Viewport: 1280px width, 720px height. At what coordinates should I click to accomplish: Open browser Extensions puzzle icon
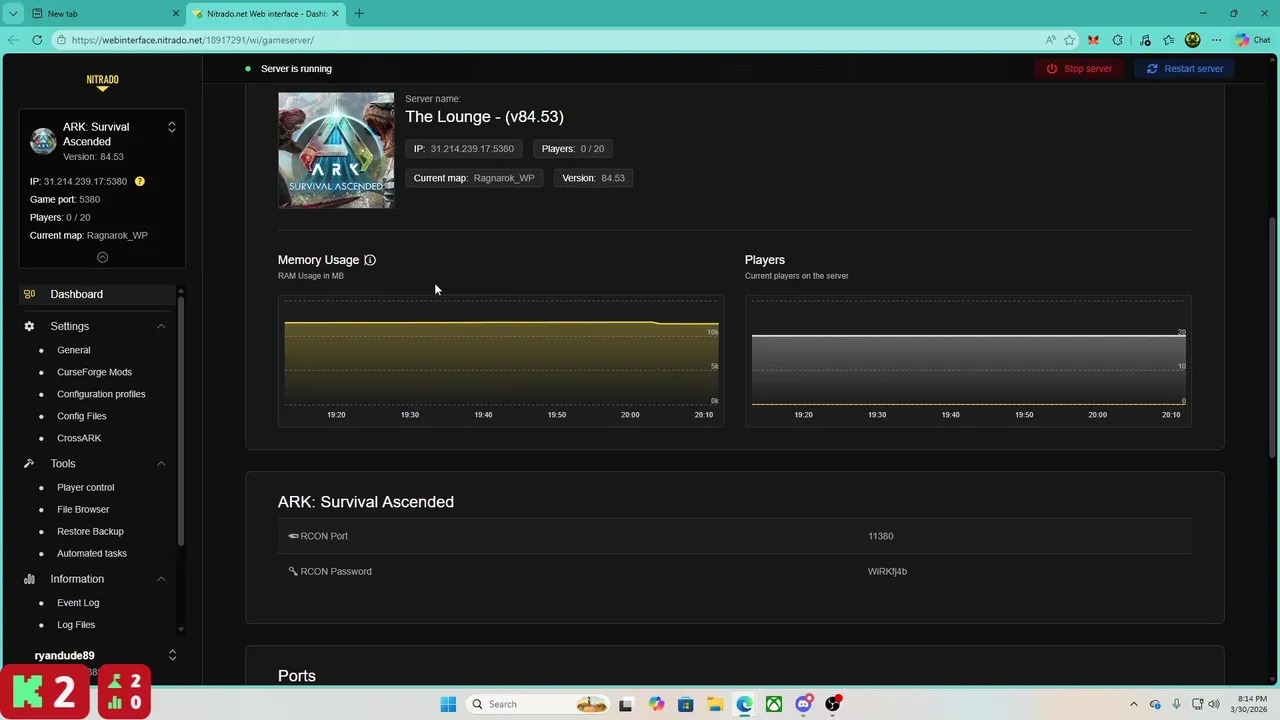1118,40
